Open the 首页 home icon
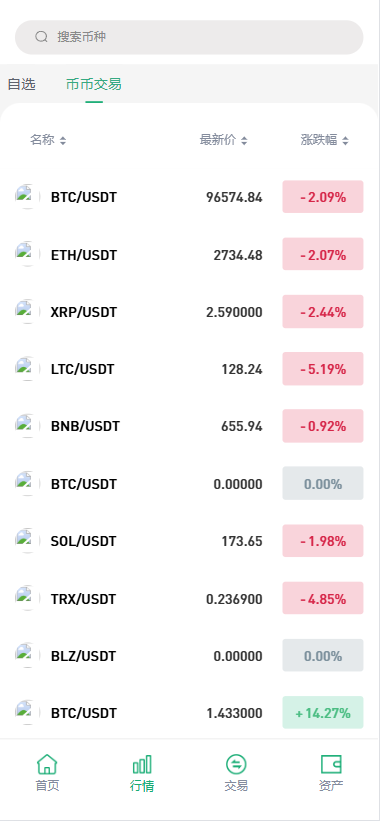This screenshot has width=380, height=821. click(47, 764)
